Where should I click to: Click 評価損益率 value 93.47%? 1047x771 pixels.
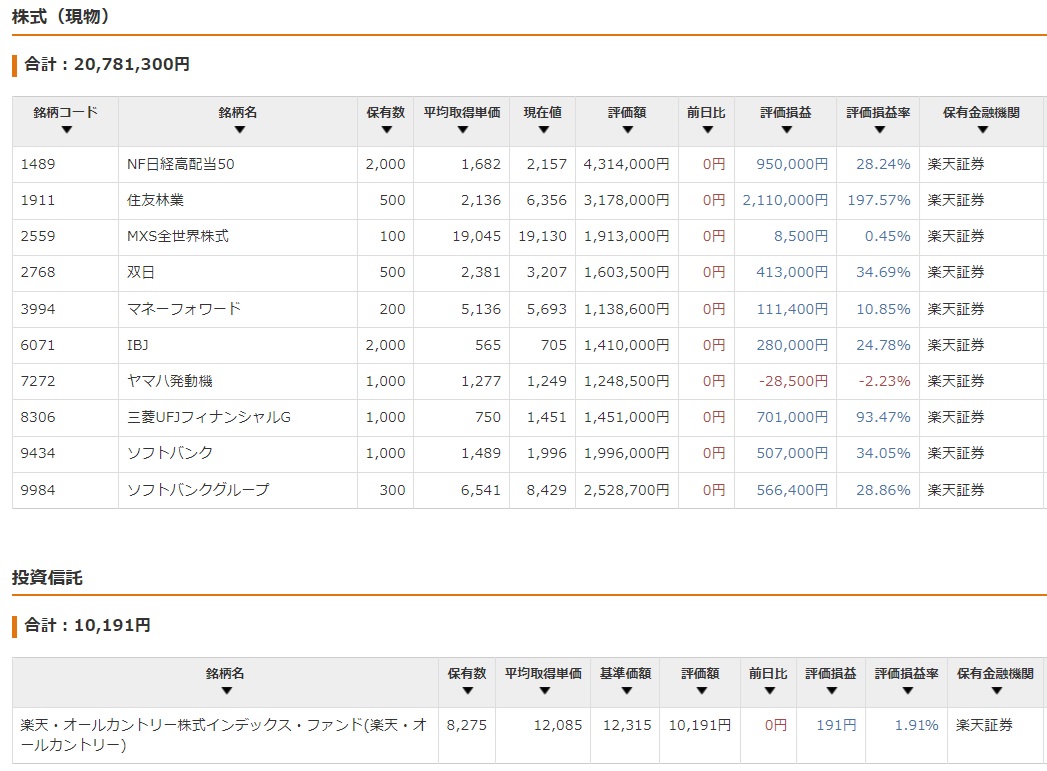883,417
